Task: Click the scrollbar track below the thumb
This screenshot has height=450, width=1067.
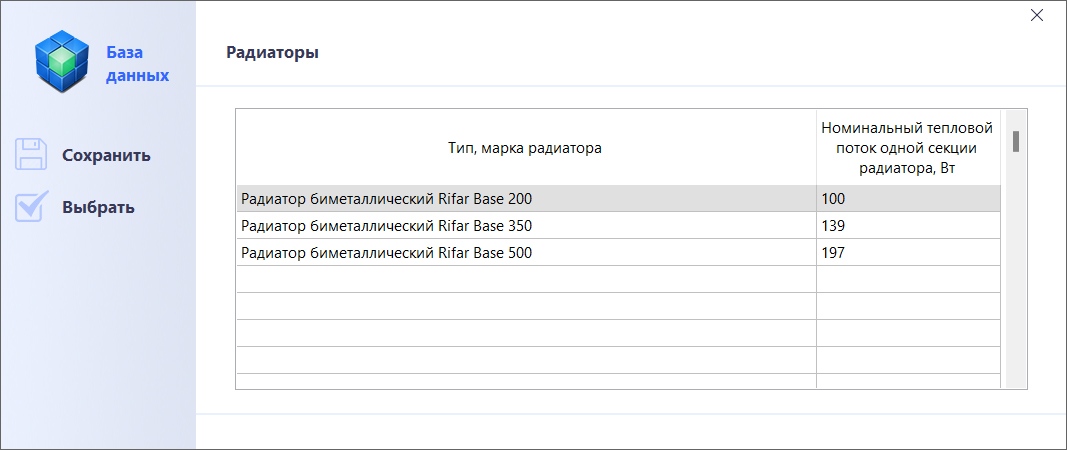Action: point(1016,272)
